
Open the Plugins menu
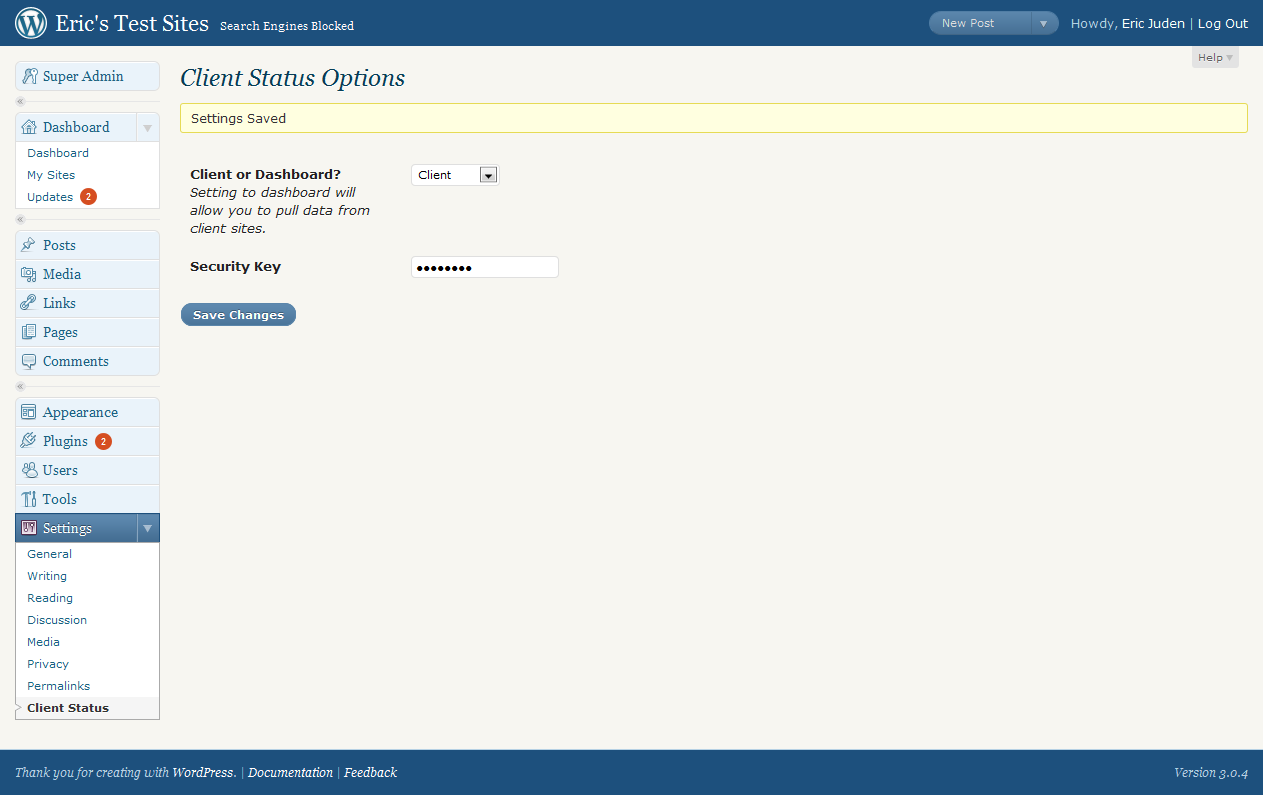point(87,441)
